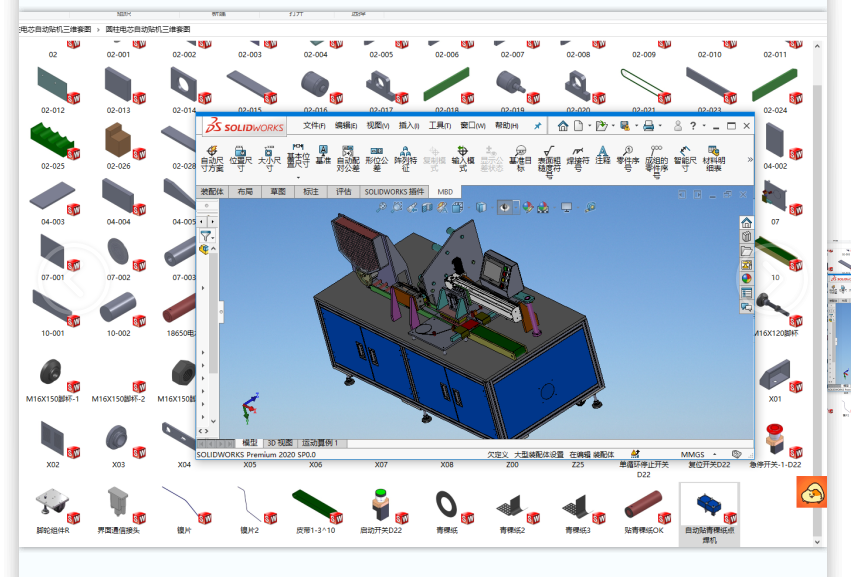The image size is (851, 577).
Task: Click the 焊接符号 weld symbol icon
Action: pyautogui.click(x=577, y=153)
